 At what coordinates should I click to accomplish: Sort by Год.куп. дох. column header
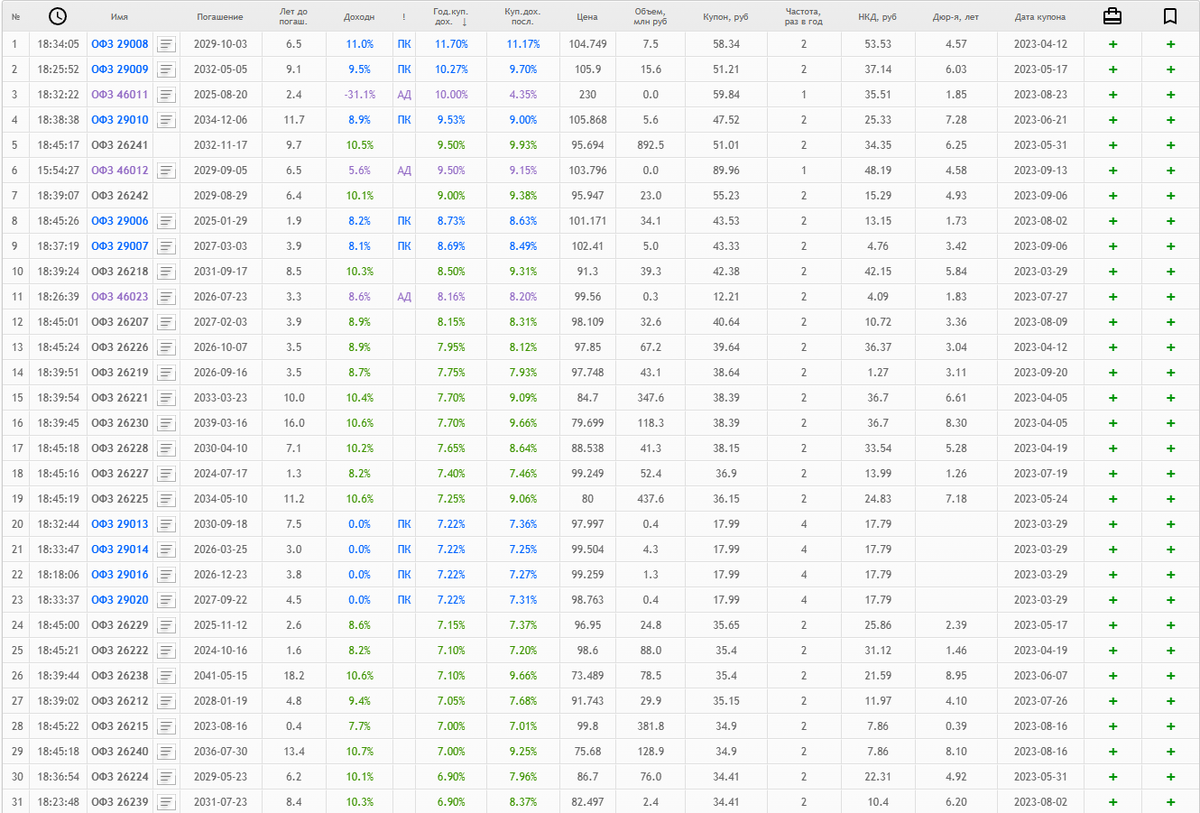[451, 17]
